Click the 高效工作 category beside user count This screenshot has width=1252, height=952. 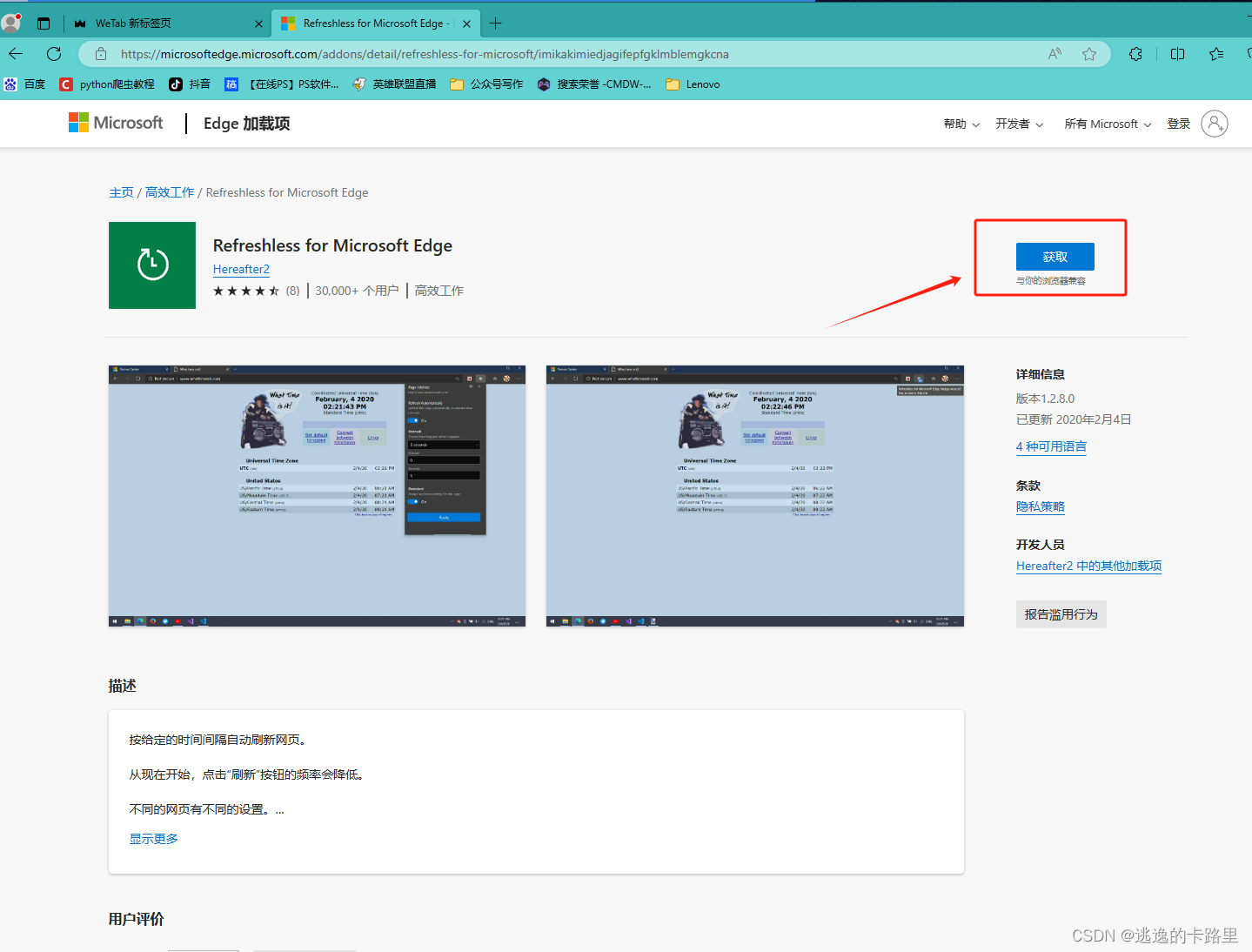439,291
